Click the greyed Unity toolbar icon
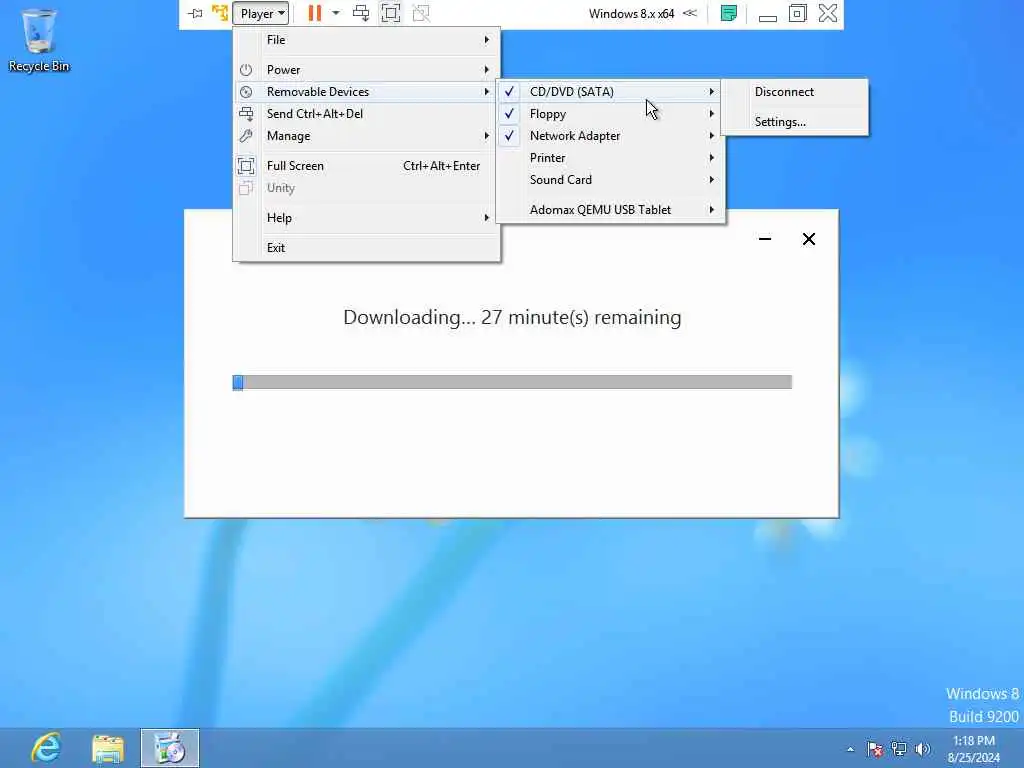Screen dimensions: 1024x768 click(x=421, y=13)
